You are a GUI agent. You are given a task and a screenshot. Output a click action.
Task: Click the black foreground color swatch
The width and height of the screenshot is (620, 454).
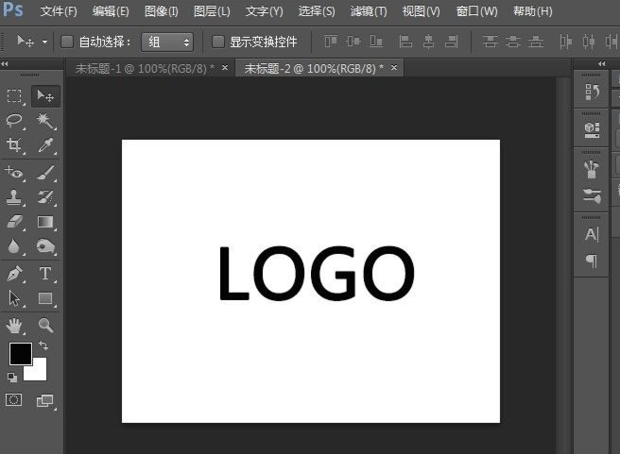[x=20, y=353]
